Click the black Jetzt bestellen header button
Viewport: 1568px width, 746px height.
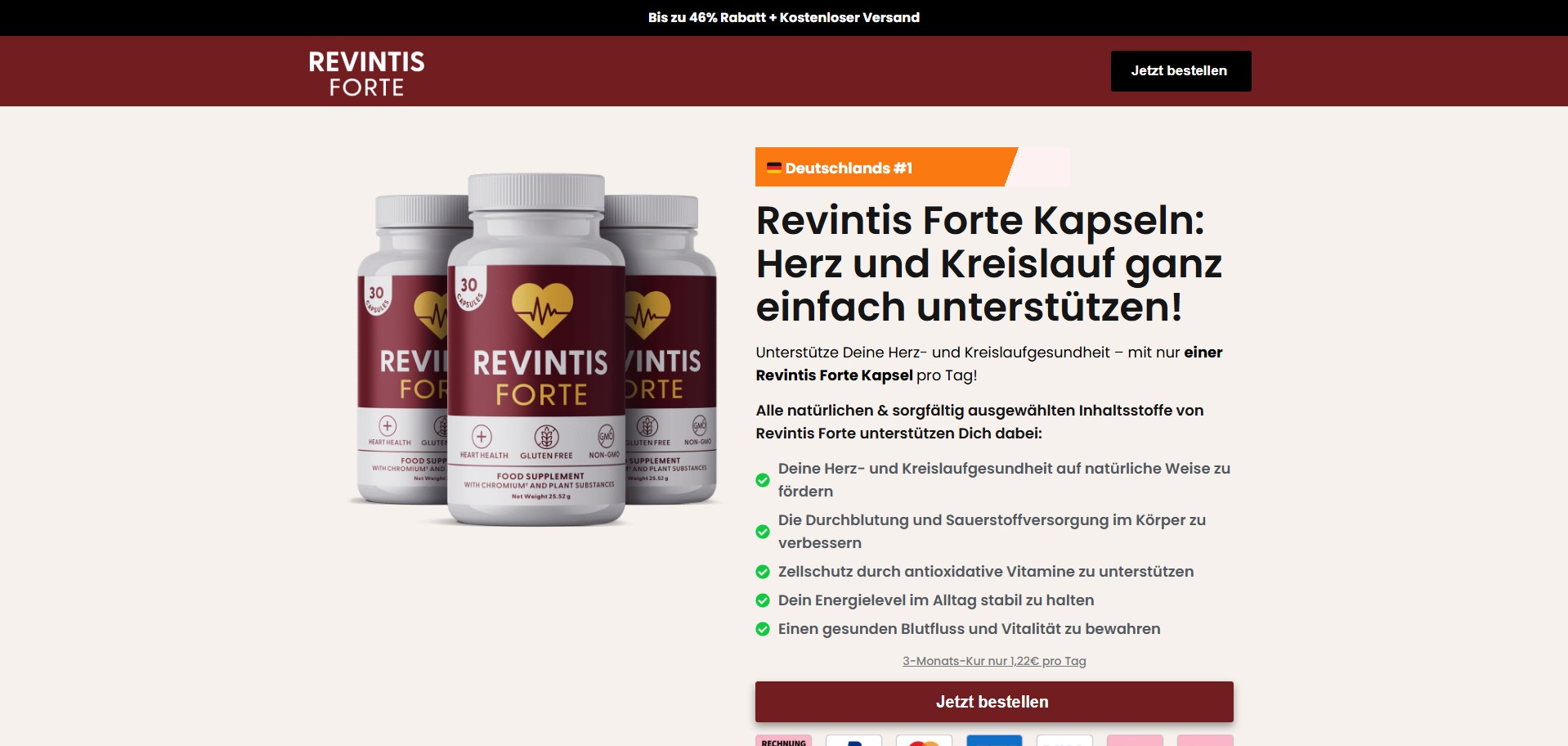1180,71
